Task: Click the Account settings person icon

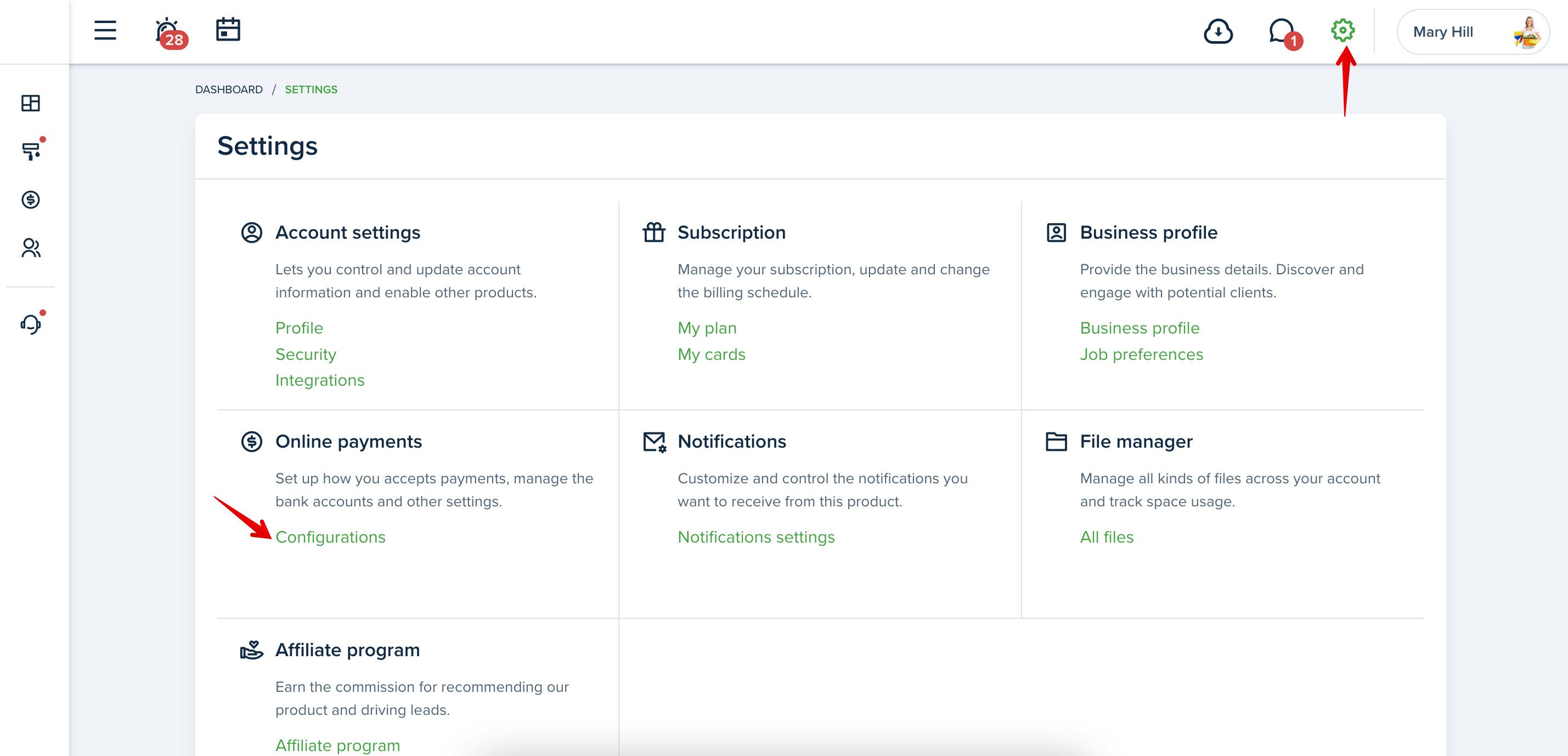Action: (x=251, y=233)
